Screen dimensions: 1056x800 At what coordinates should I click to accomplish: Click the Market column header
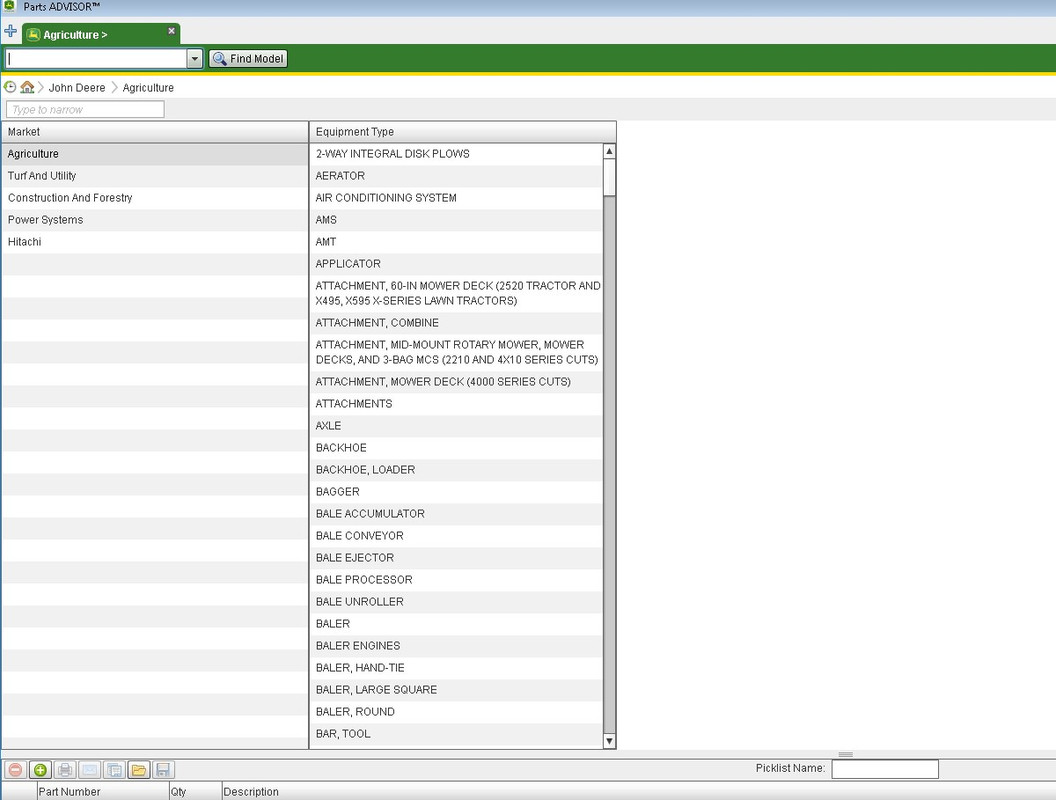tap(155, 132)
